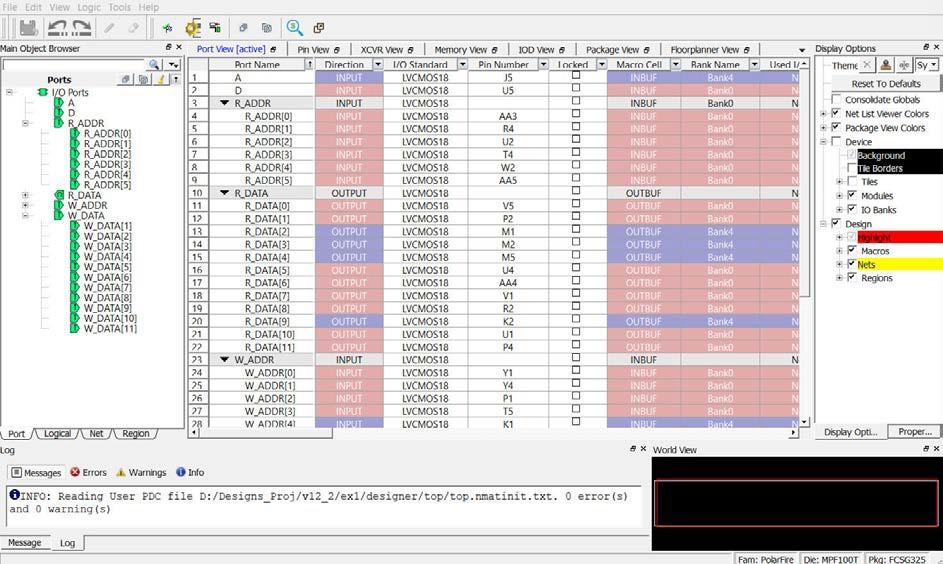
Task: Uncheck the IO Banks checkbox
Action: 852,210
